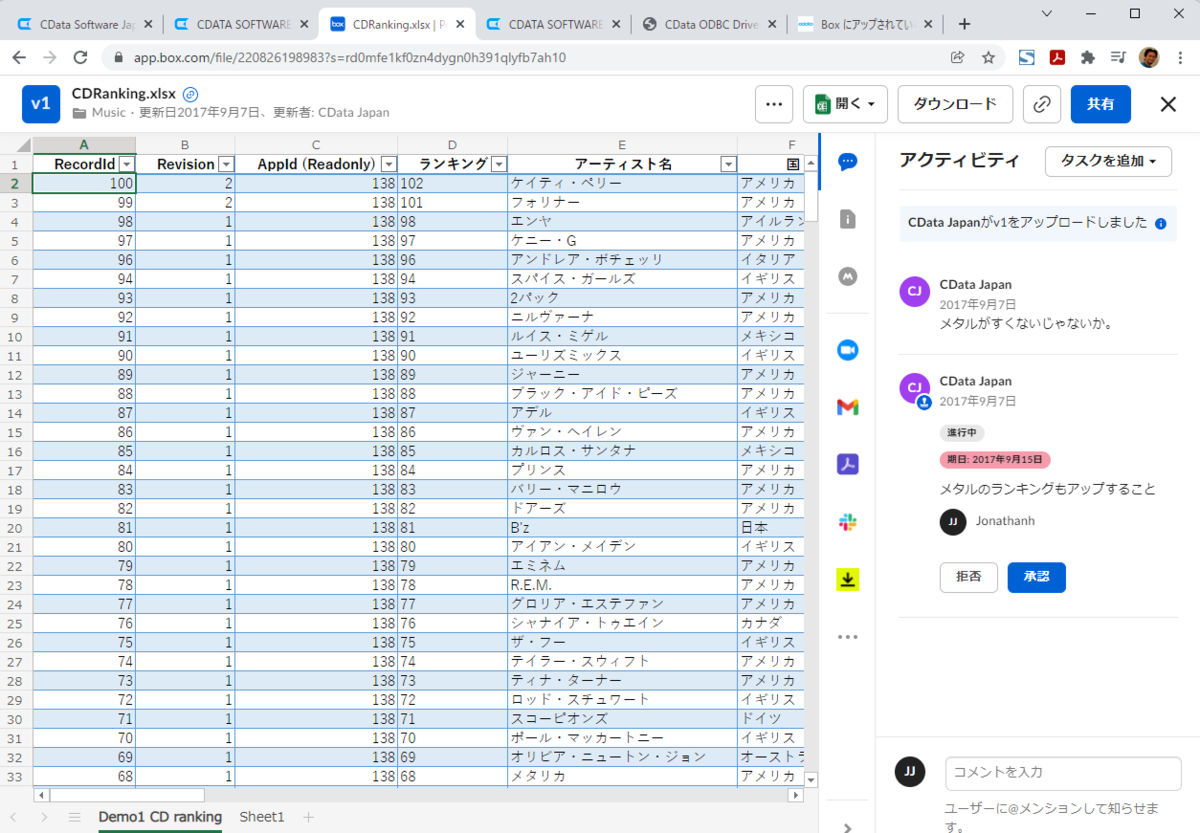Image resolution: width=1200 pixels, height=833 pixels.
Task: Click the gray circled M integration icon
Action: point(847,277)
